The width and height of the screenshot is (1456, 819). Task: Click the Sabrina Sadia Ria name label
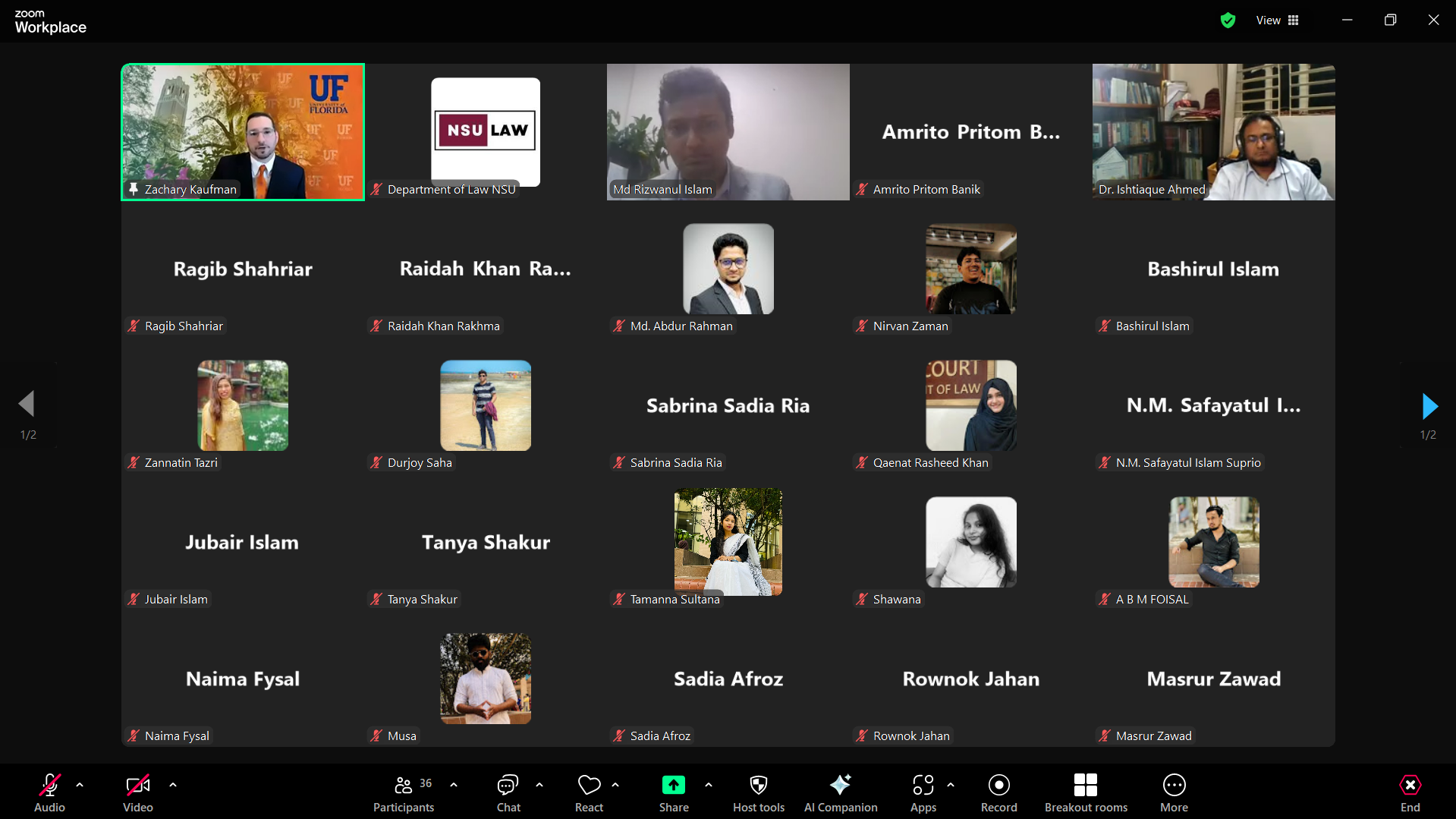point(675,462)
